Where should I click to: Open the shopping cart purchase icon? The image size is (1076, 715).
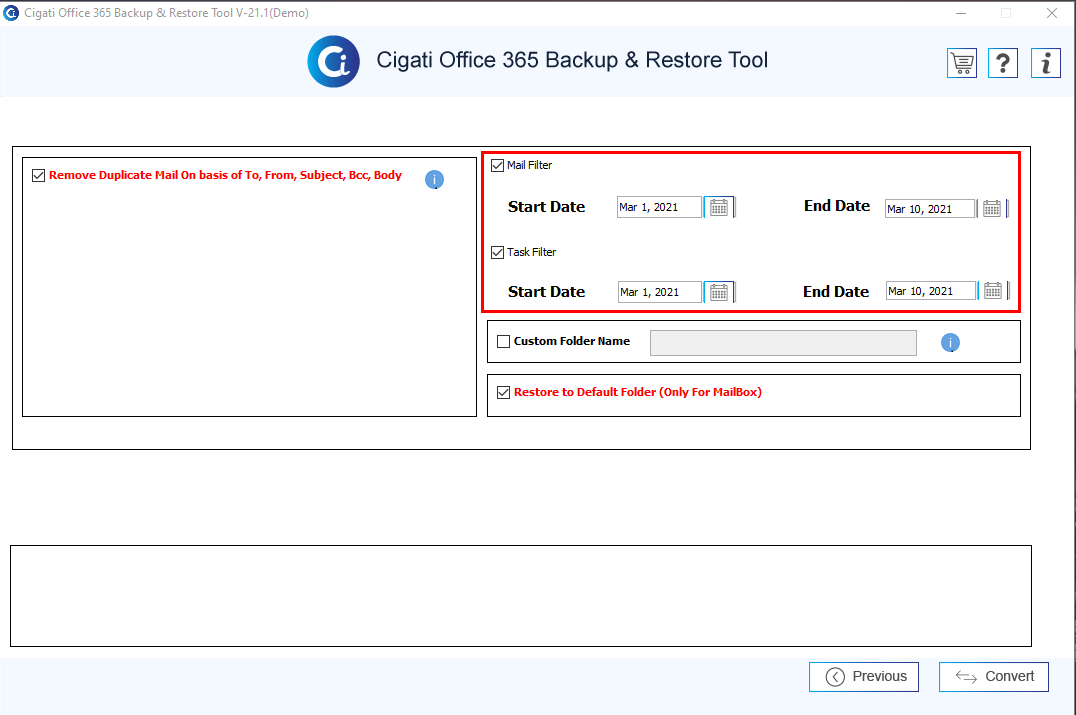(961, 63)
